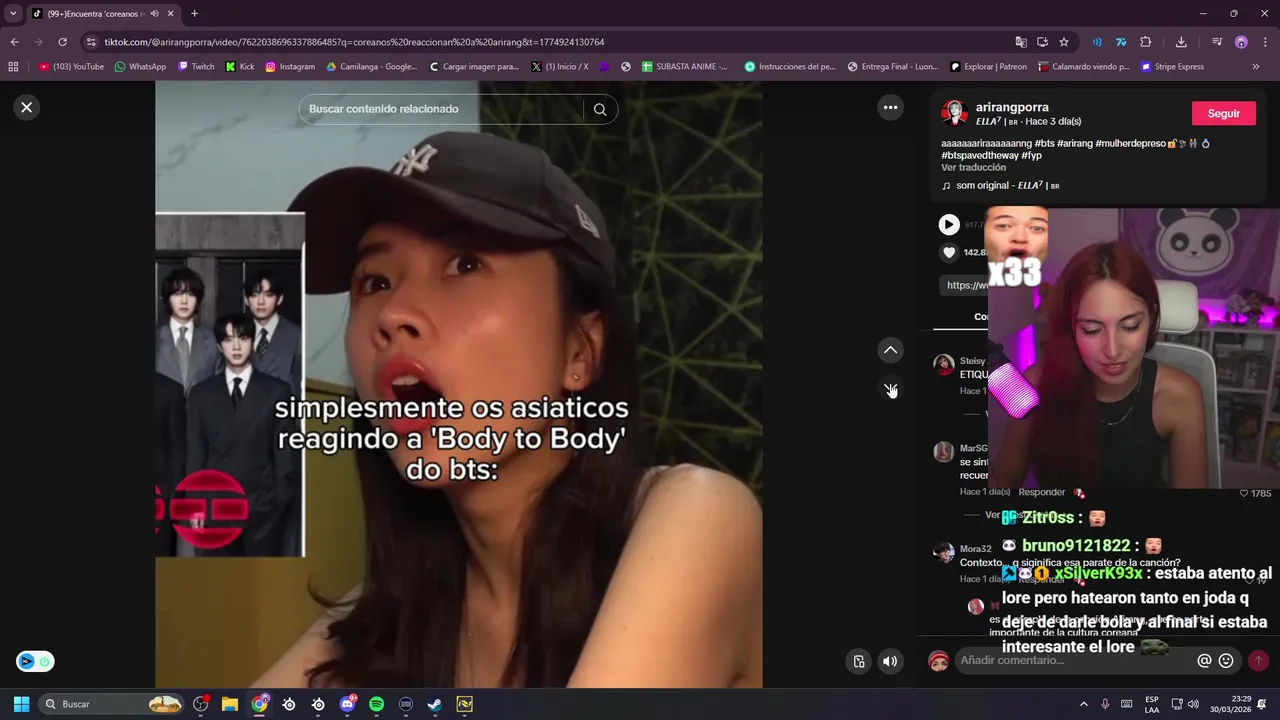Open Steisy commenter avatar

coord(943,364)
